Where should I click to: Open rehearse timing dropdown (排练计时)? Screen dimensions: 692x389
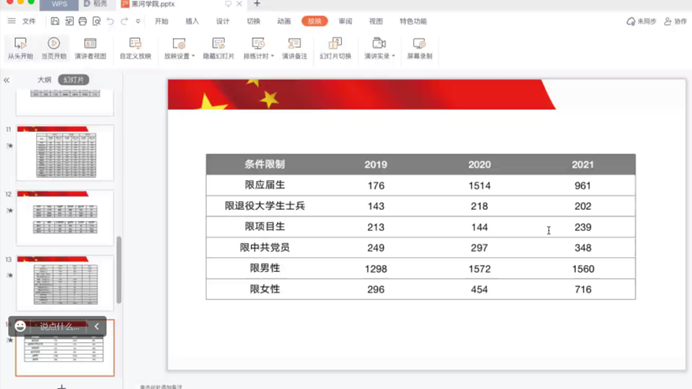click(259, 48)
